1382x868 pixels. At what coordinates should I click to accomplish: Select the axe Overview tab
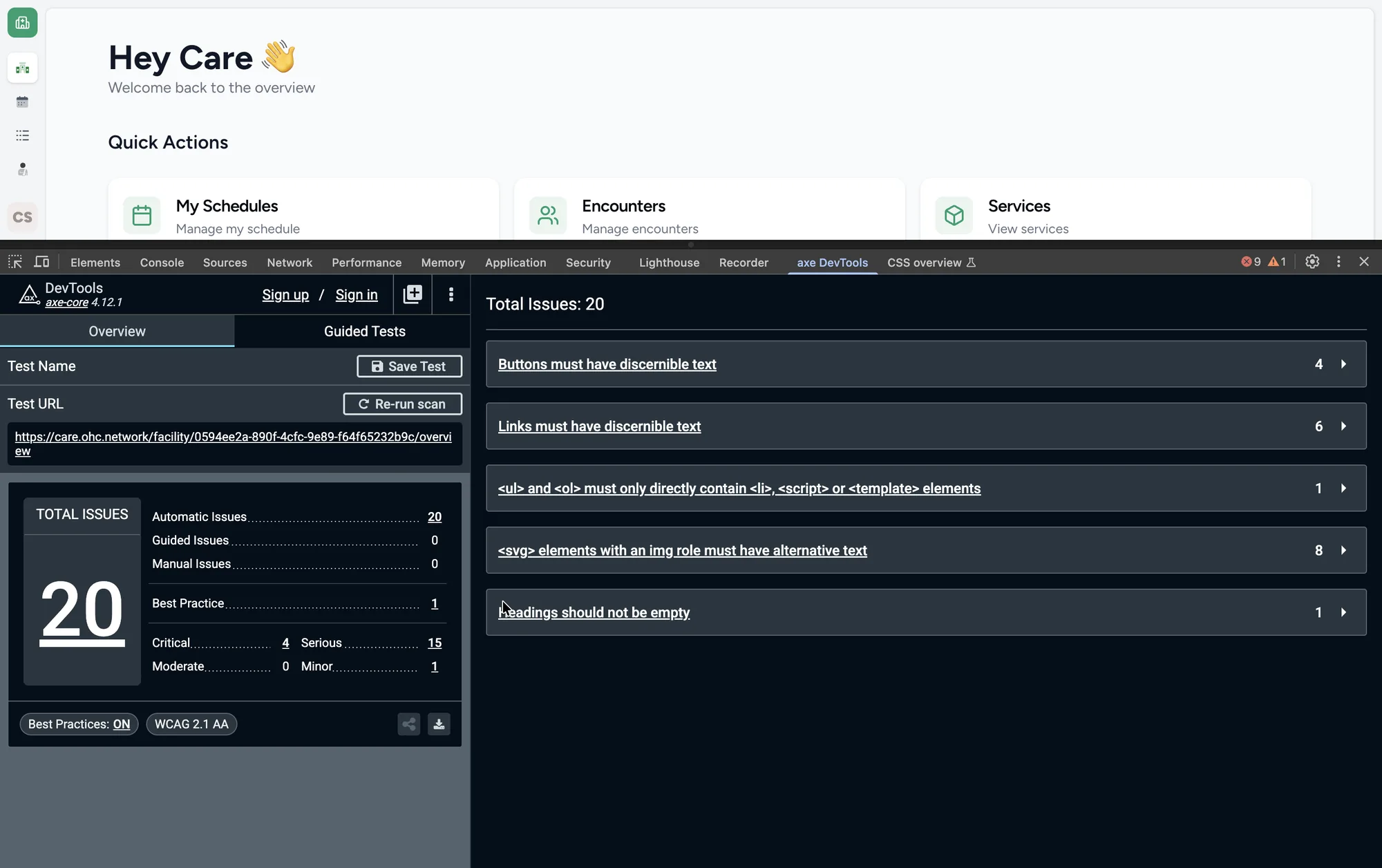117,331
